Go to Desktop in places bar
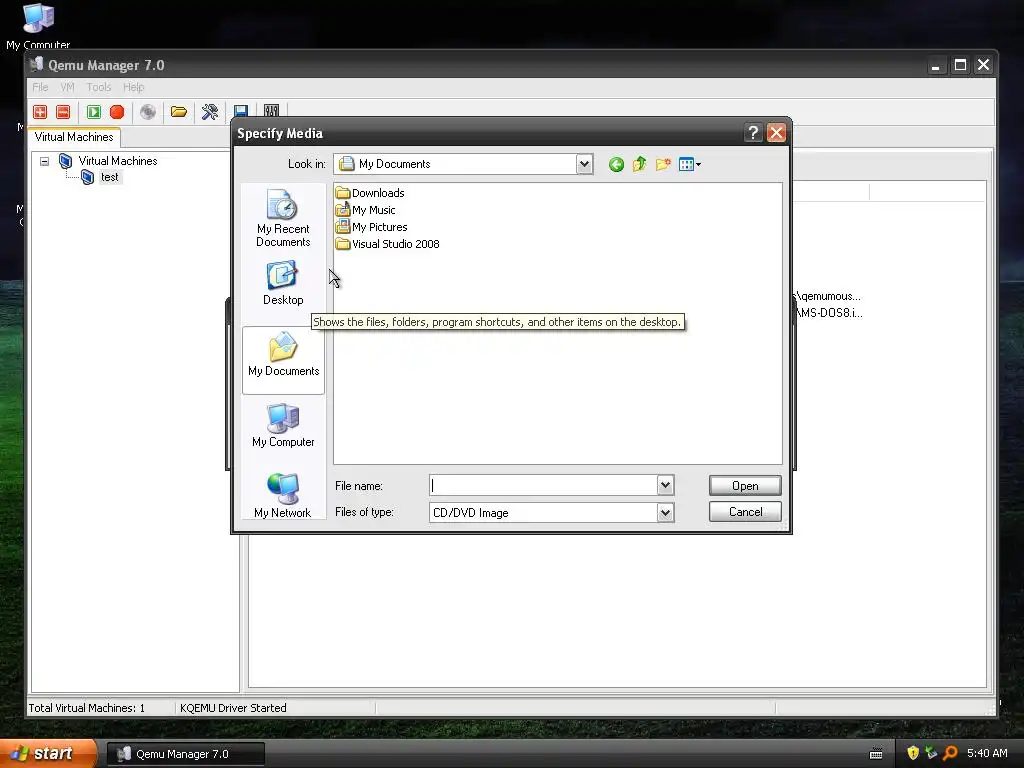 (x=283, y=283)
